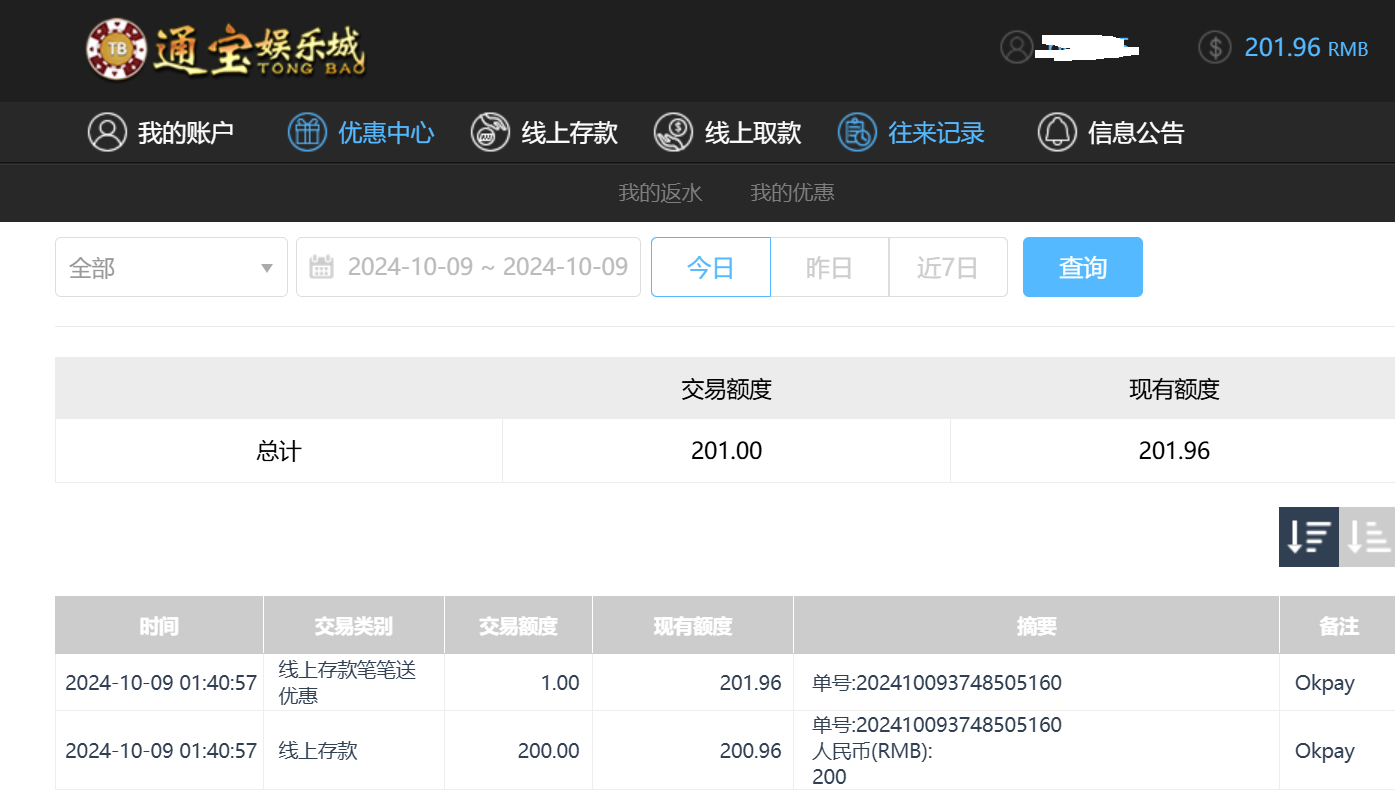Click the Tong Bao casino logo
The height and width of the screenshot is (796, 1395).
coord(226,48)
